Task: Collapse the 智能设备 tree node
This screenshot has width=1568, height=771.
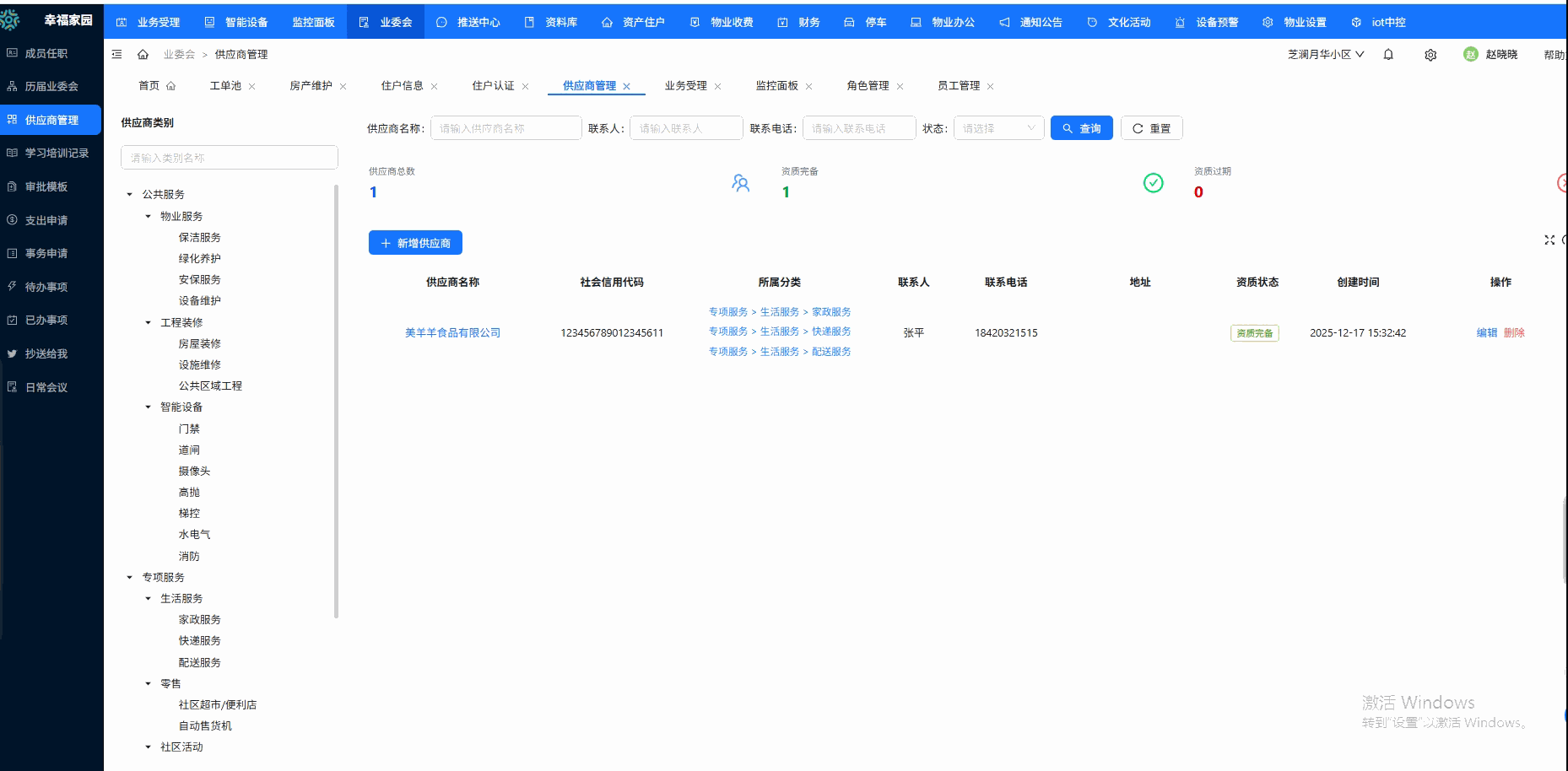Action: (148, 407)
